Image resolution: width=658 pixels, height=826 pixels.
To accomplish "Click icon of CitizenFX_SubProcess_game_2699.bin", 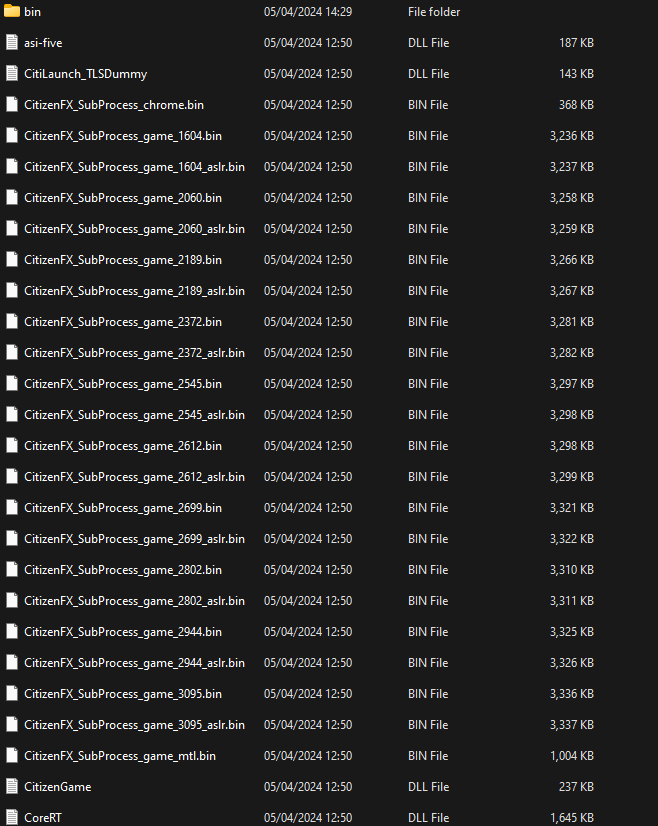I will 12,508.
